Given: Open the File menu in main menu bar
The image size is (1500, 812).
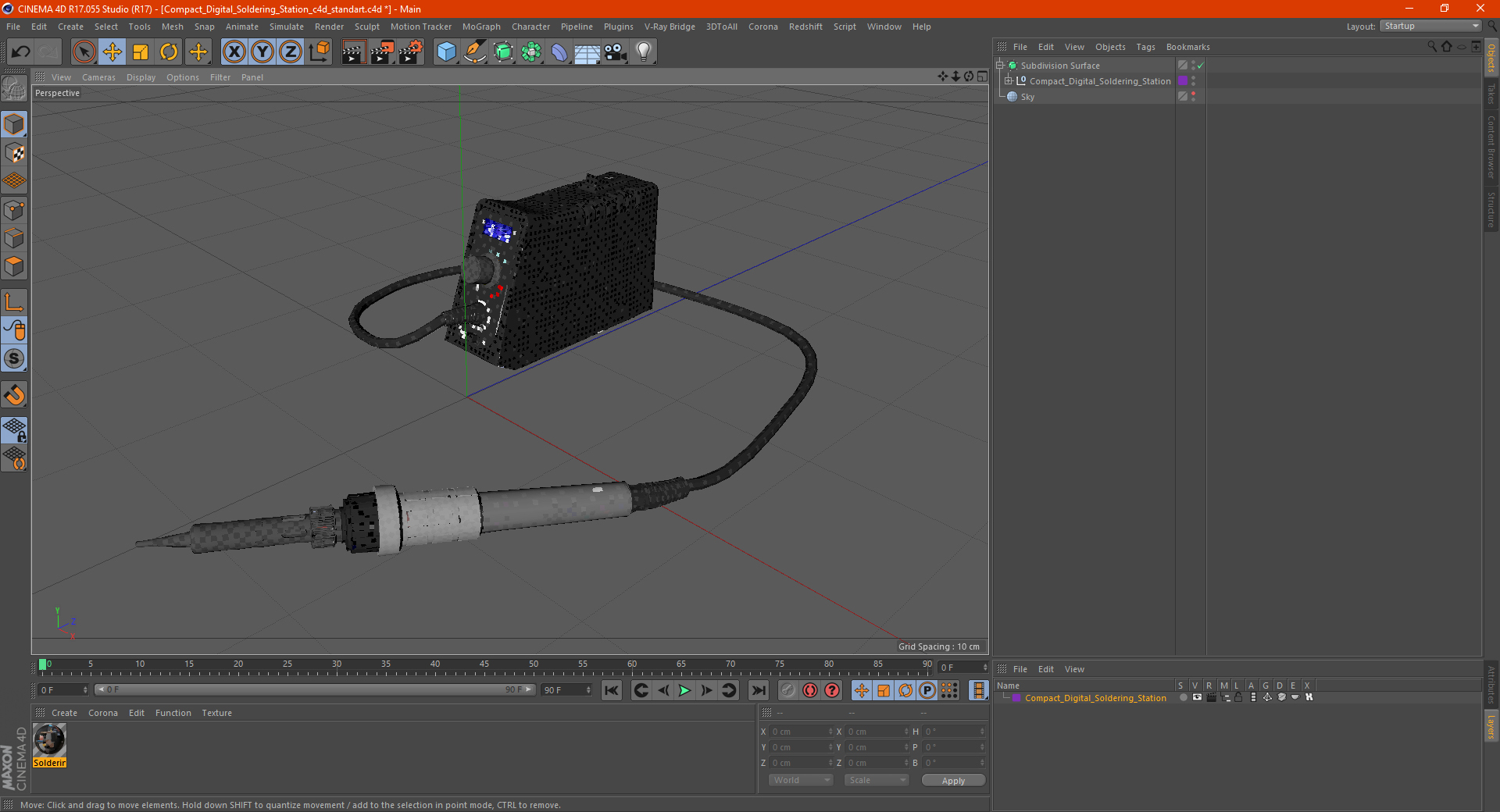Looking at the screenshot, I should [13, 27].
